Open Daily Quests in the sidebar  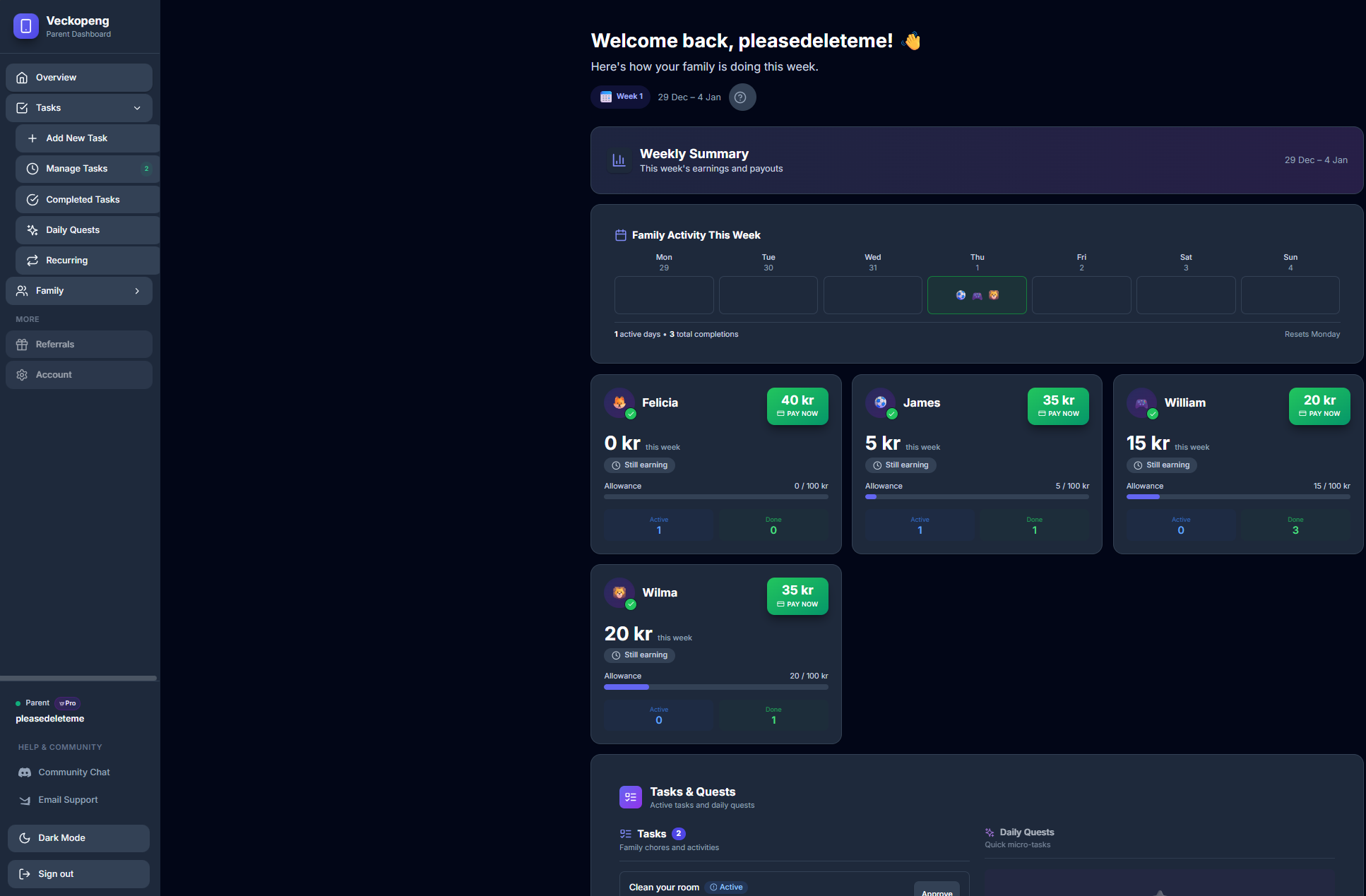click(73, 230)
